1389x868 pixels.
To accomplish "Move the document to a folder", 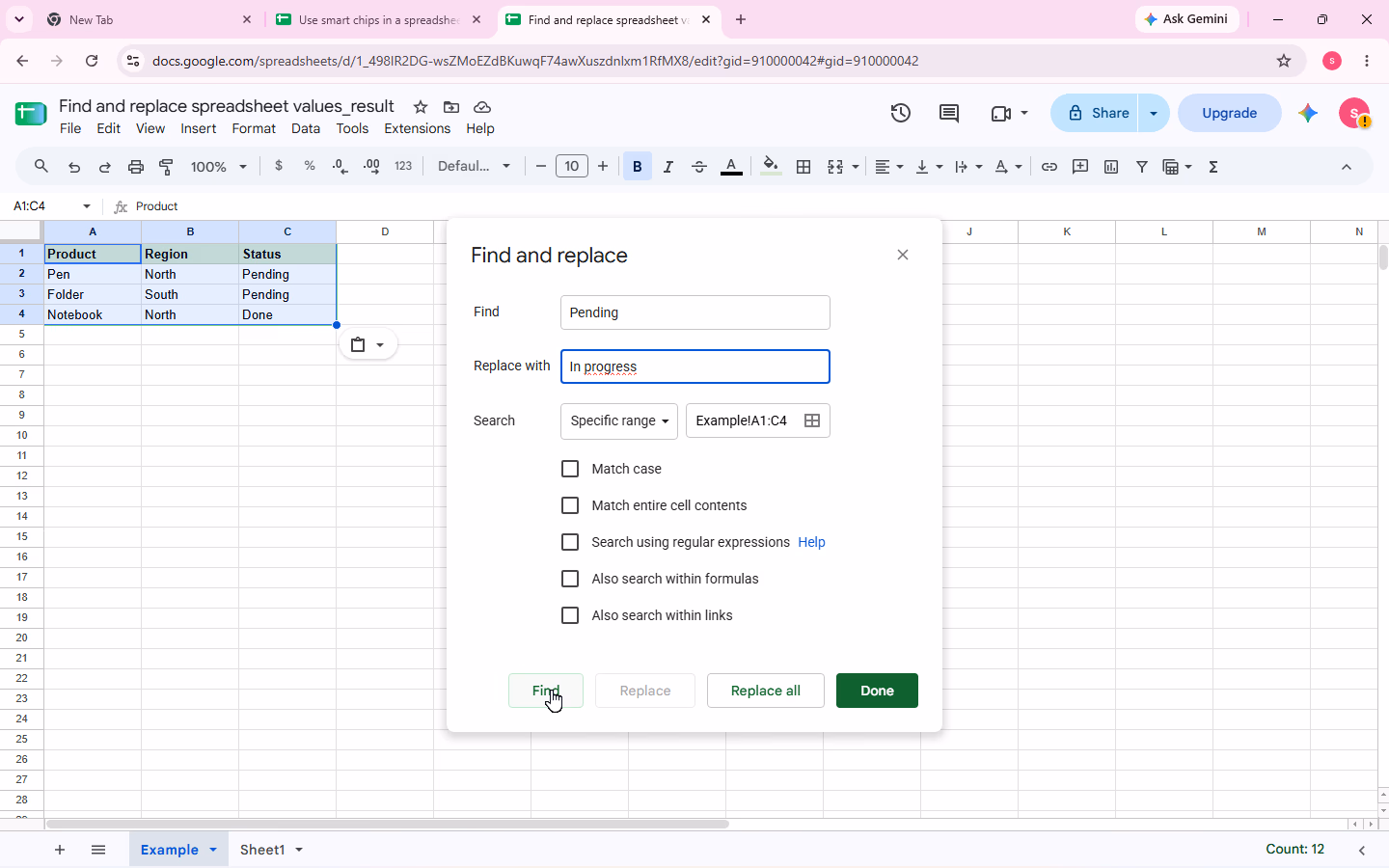I will click(x=451, y=107).
